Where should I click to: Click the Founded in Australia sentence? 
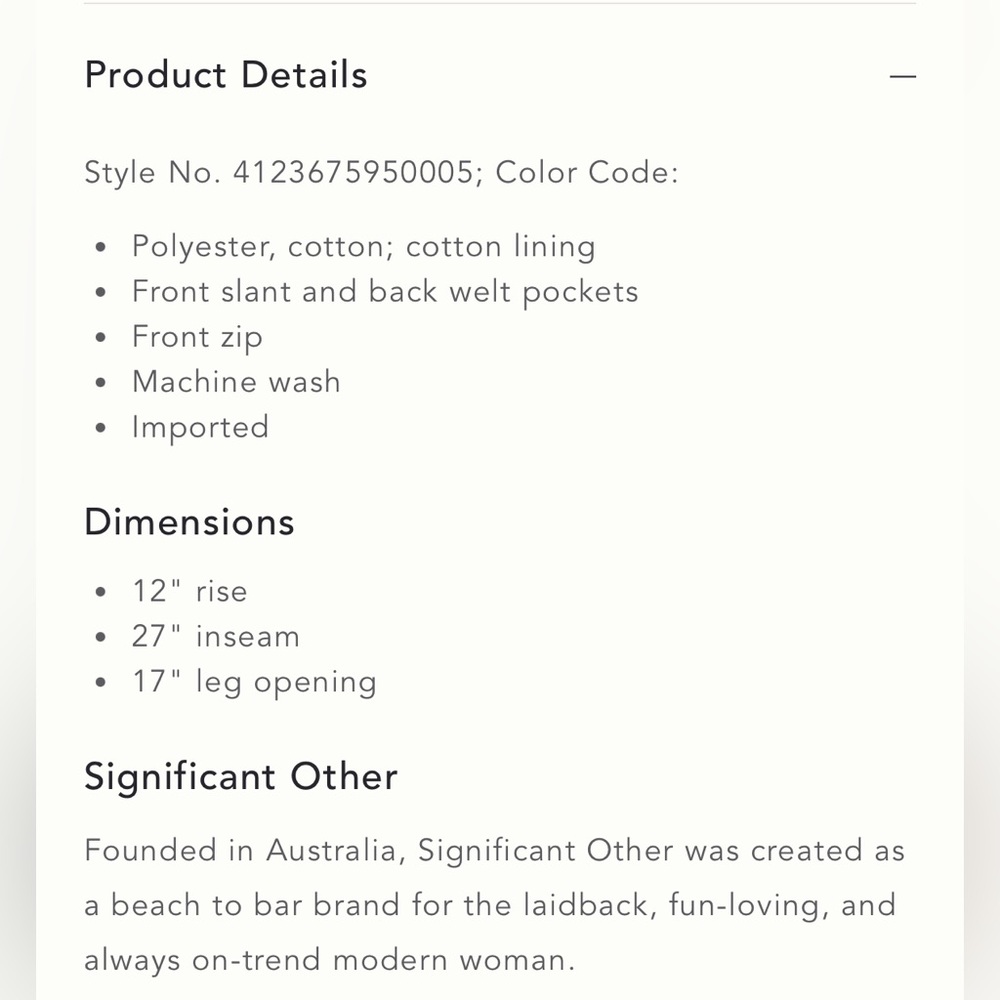pos(494,851)
